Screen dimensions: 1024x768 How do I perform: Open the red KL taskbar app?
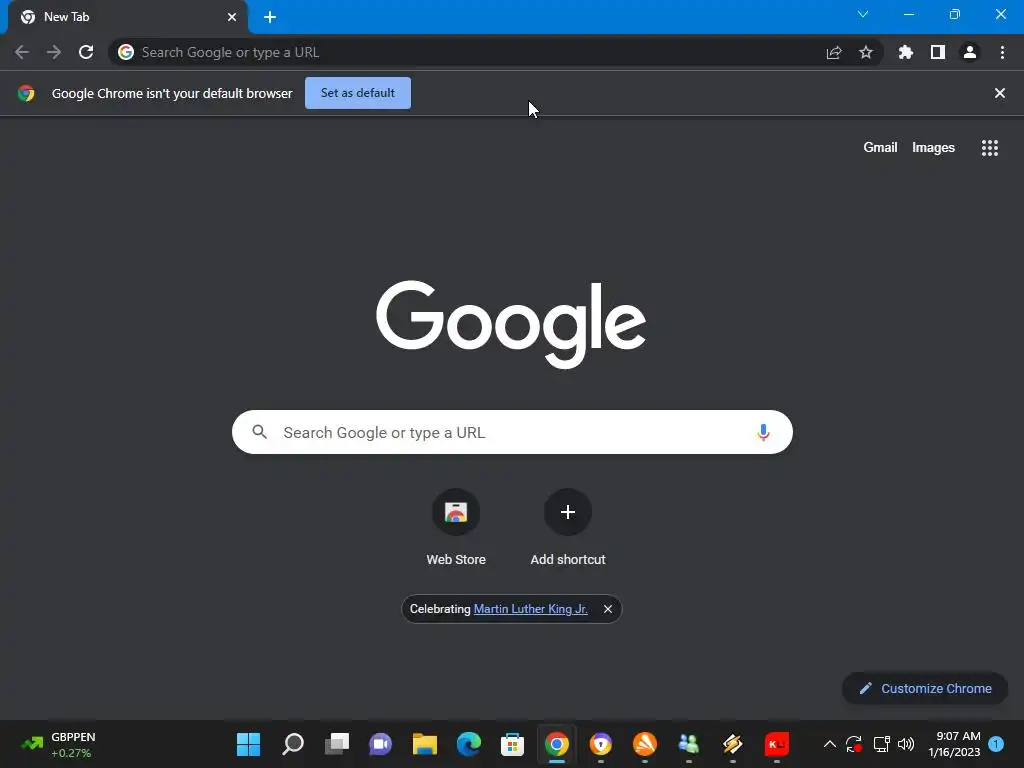(x=776, y=744)
